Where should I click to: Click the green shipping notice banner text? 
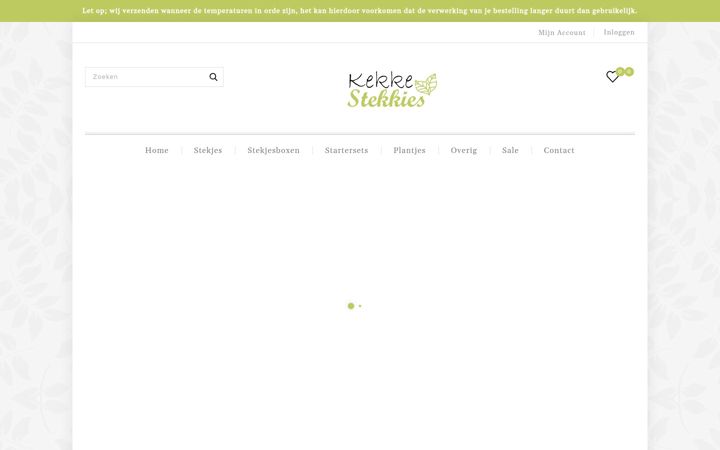click(x=360, y=11)
